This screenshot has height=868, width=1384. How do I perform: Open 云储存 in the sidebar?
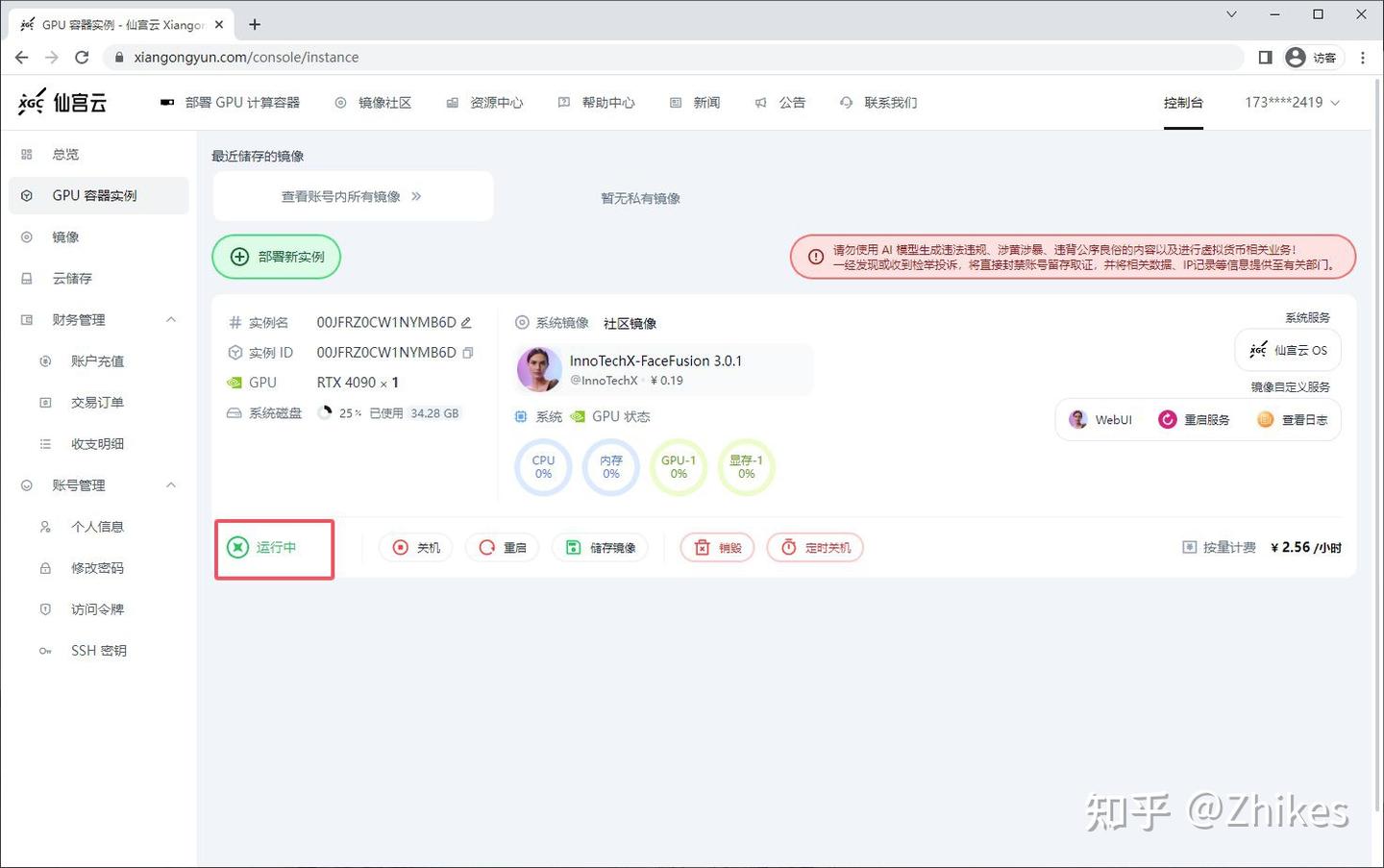pyautogui.click(x=99, y=279)
